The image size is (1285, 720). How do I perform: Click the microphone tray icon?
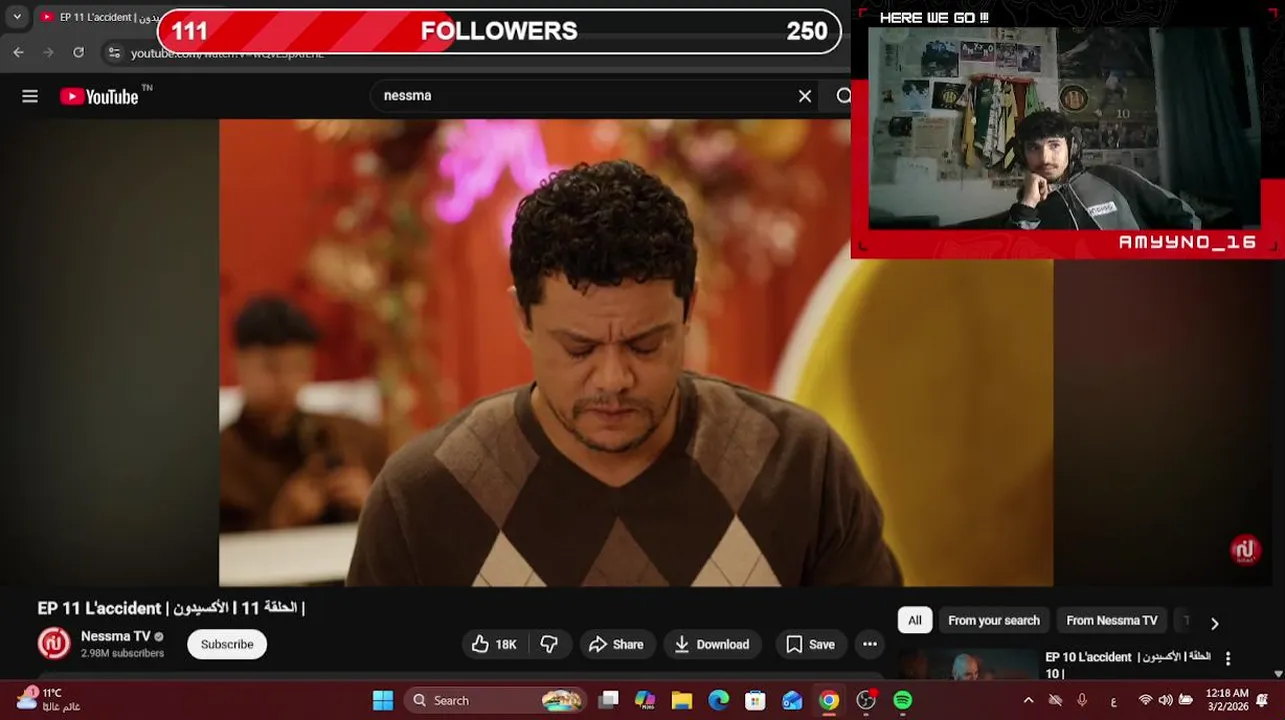1082,700
